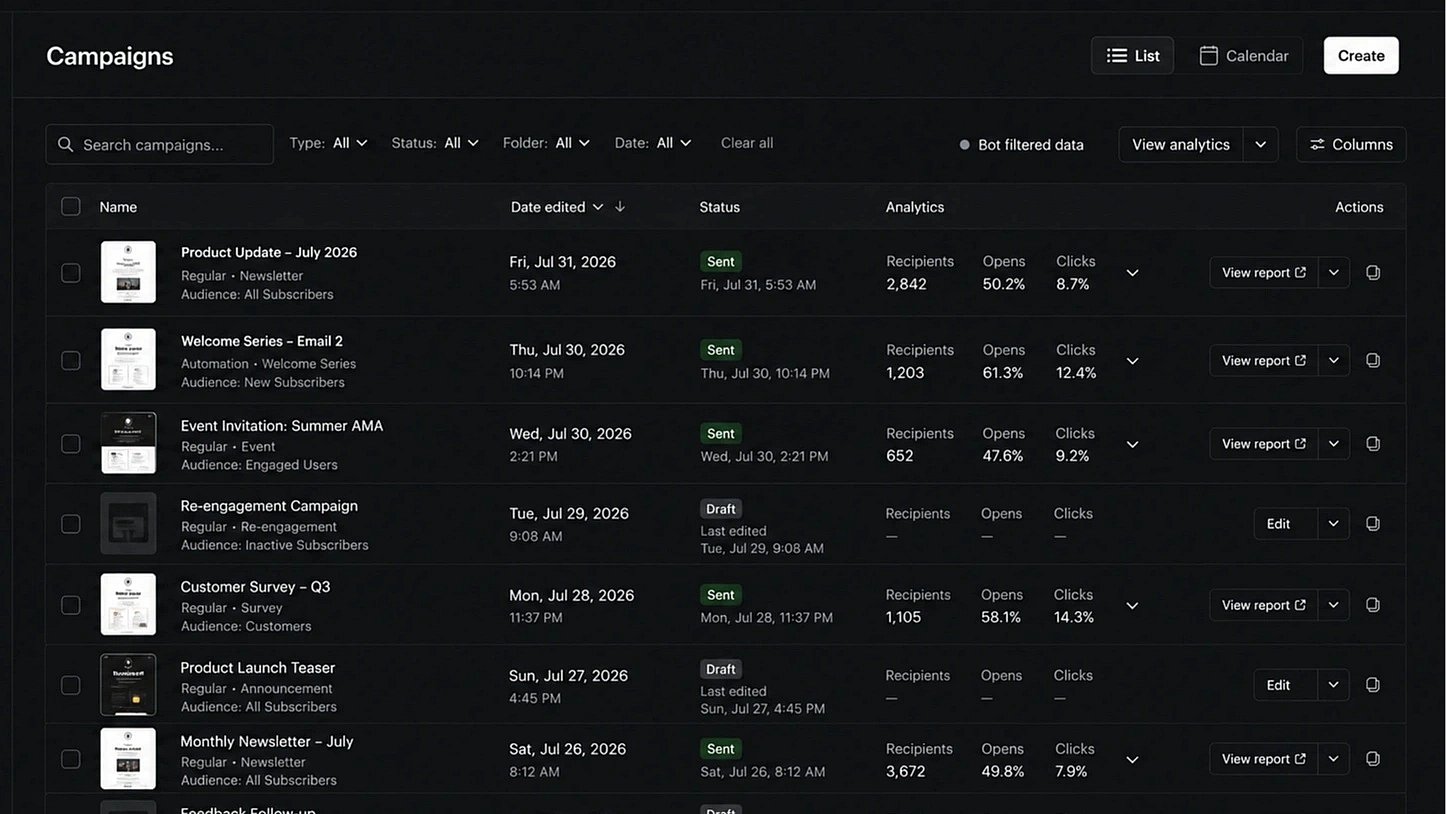Clear all filters
The image size is (1446, 814).
pyautogui.click(x=747, y=143)
